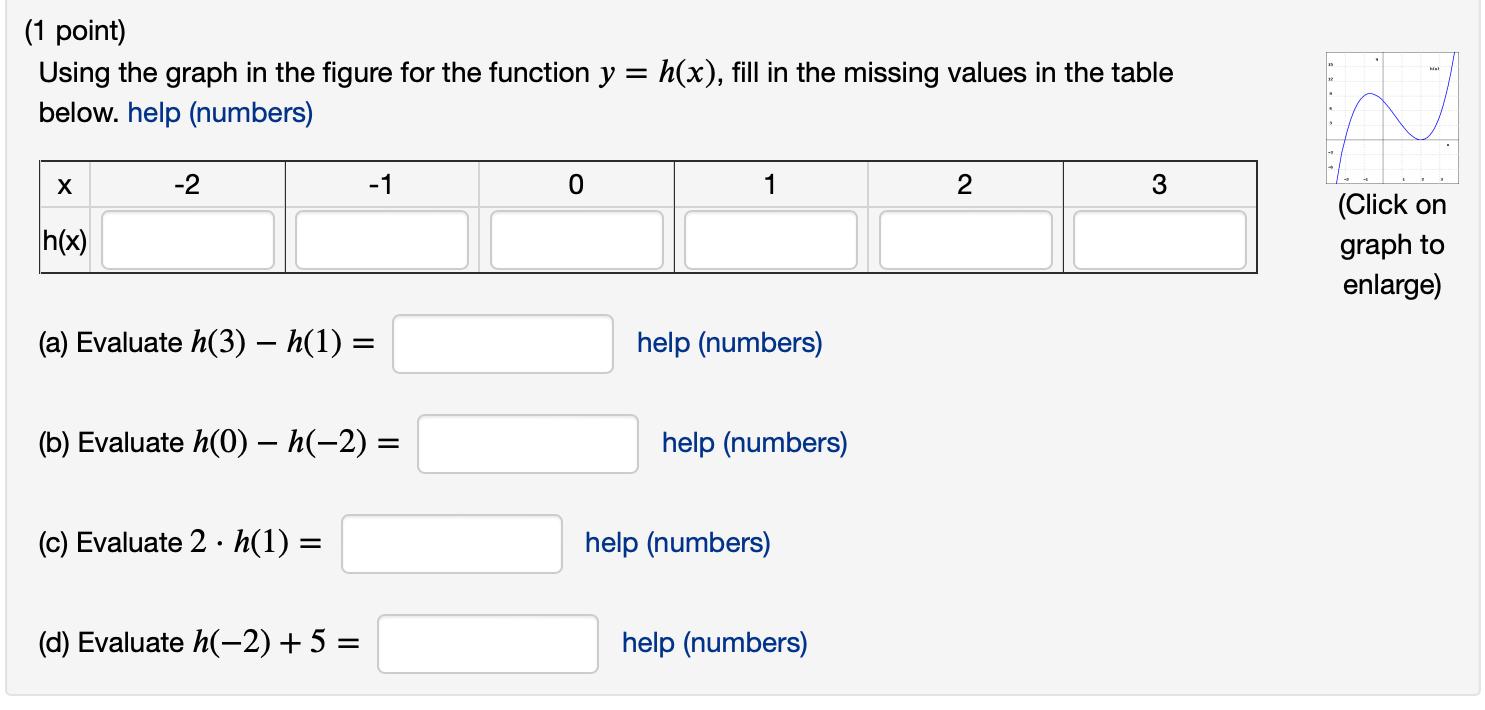This screenshot has width=1485, height=710.
Task: Click the h(x) answer box under x = 3
Action: coord(1159,239)
